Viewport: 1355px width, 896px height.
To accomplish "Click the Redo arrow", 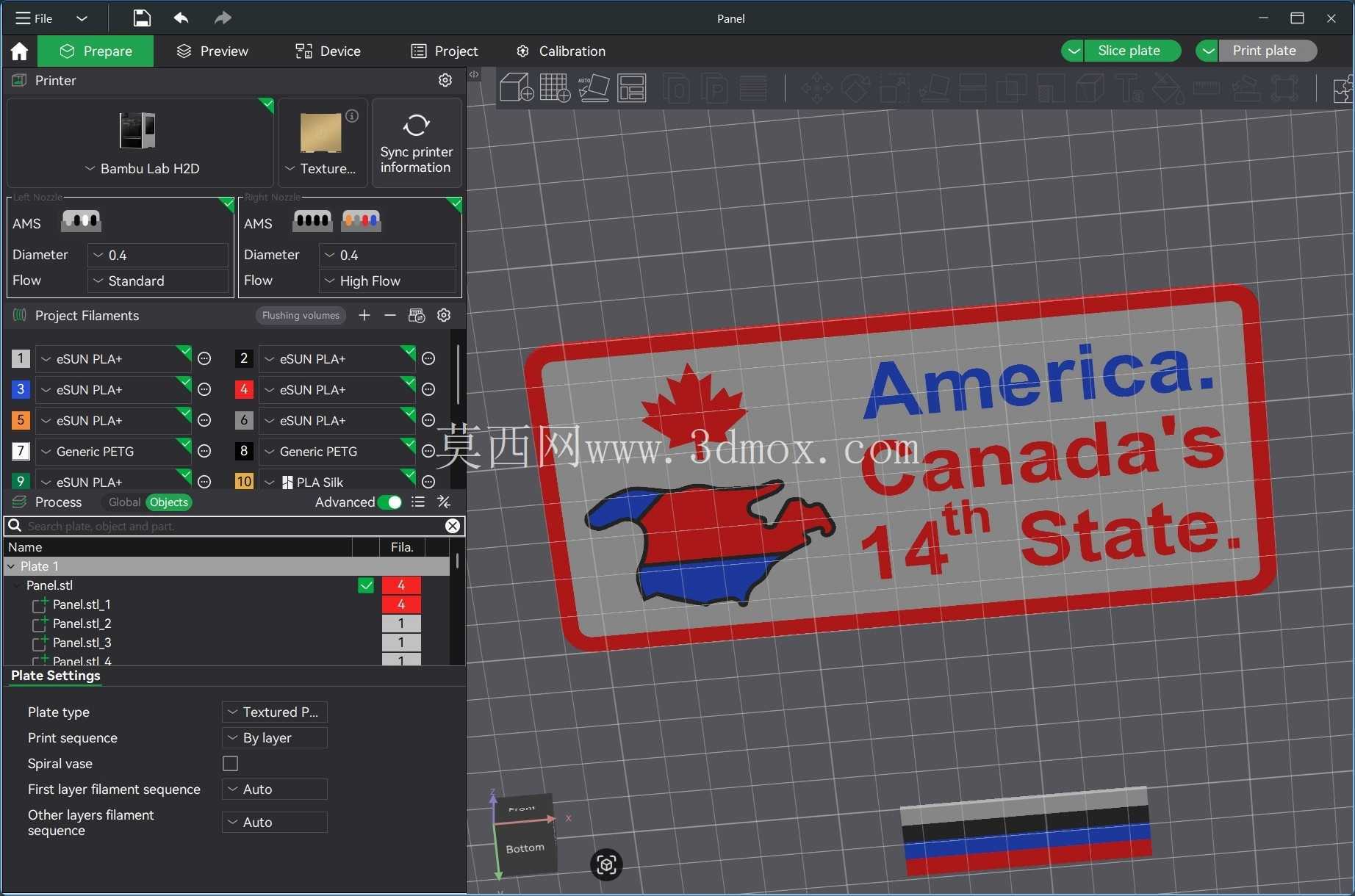I will pos(223,18).
